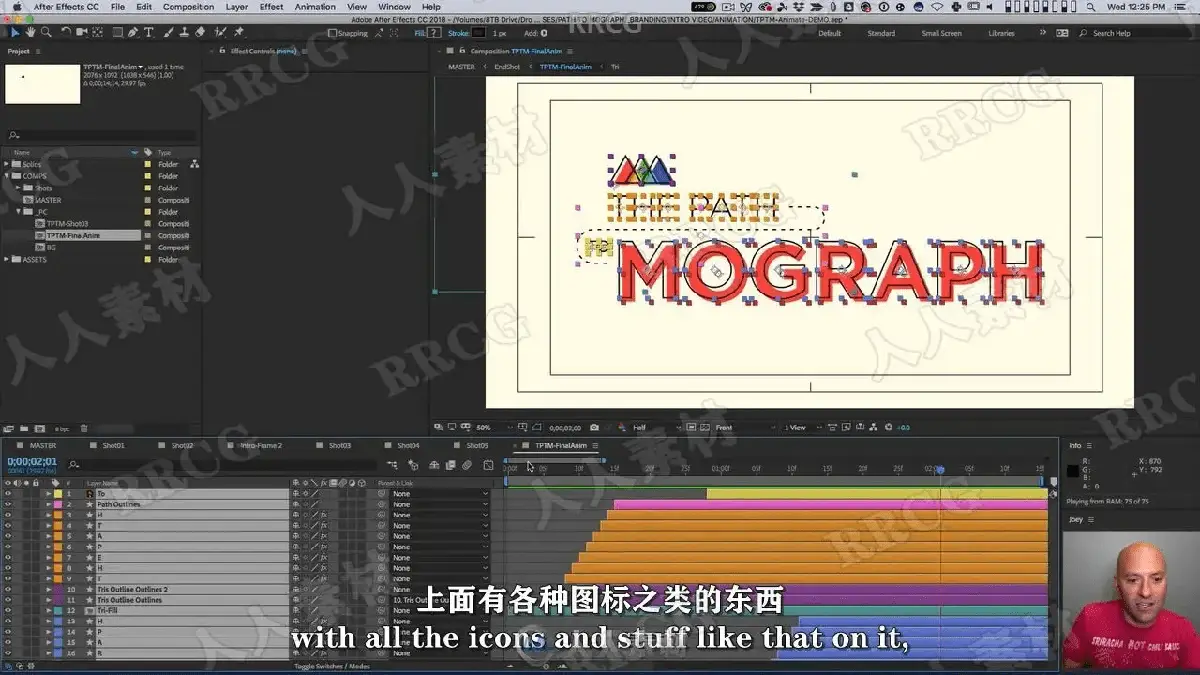This screenshot has width=1200, height=675.
Task: Select the Rotation tool
Action: [65, 32]
